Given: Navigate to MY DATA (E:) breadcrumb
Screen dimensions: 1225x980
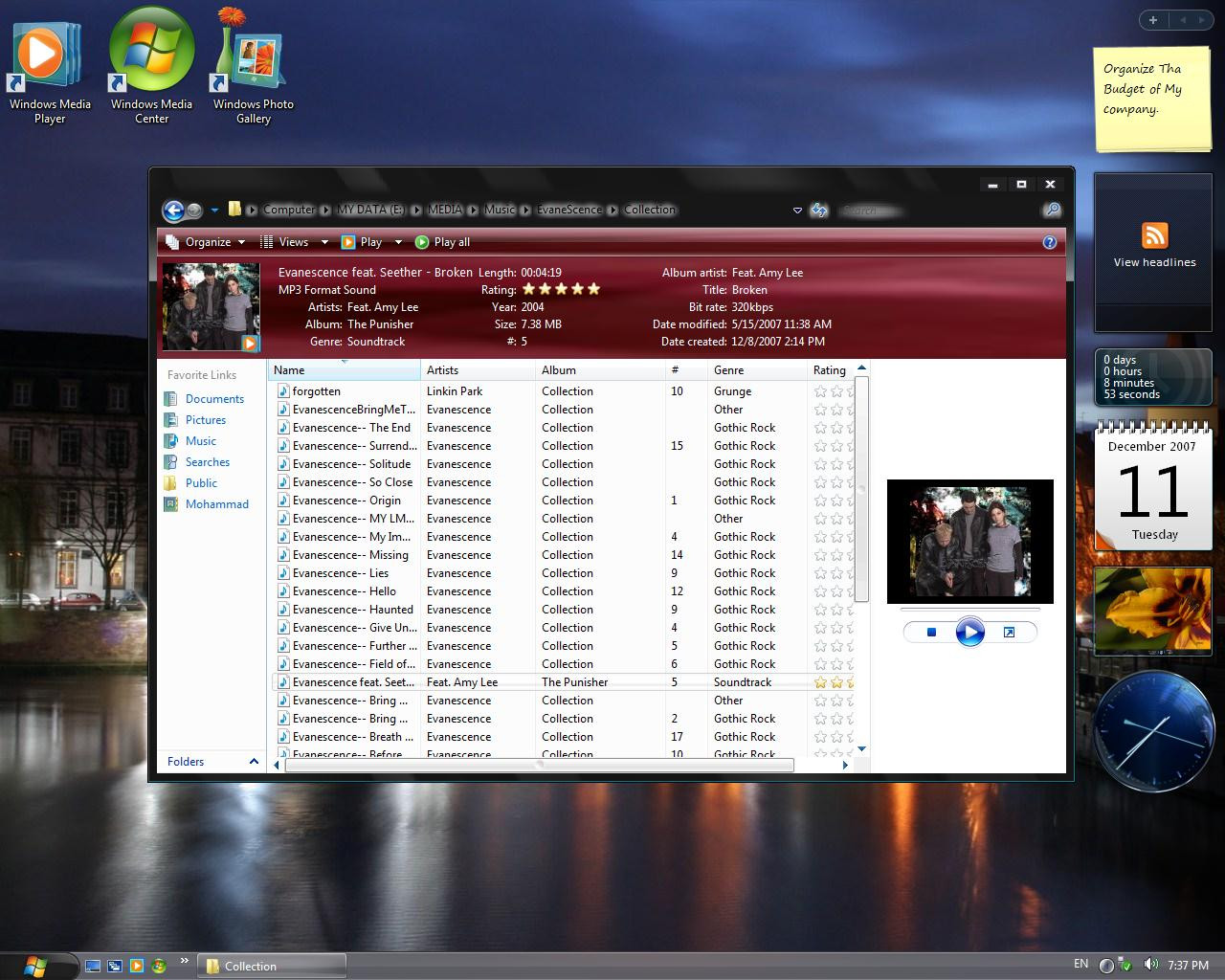Looking at the screenshot, I should coord(371,211).
